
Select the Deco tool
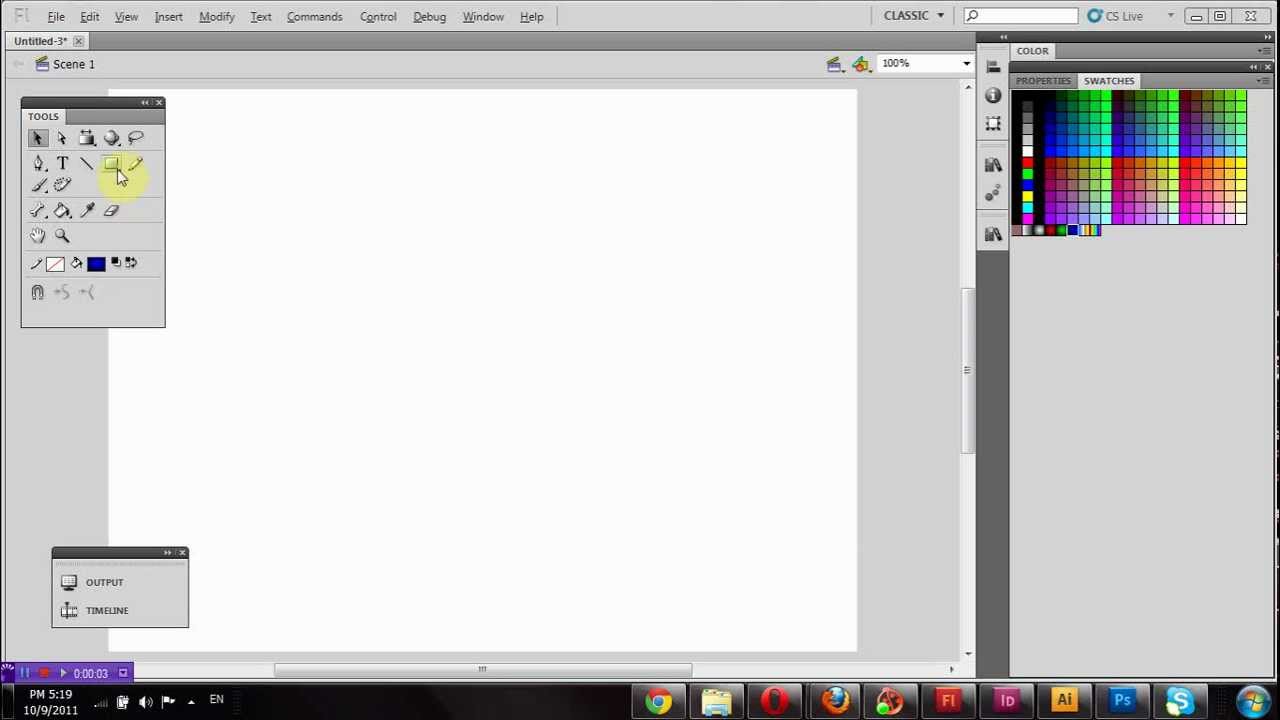point(62,186)
